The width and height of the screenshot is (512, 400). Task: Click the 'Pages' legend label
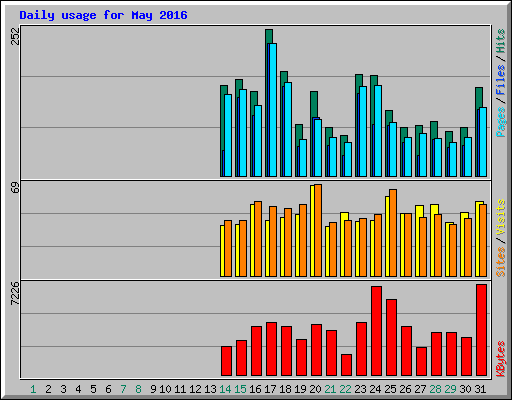tap(501, 122)
